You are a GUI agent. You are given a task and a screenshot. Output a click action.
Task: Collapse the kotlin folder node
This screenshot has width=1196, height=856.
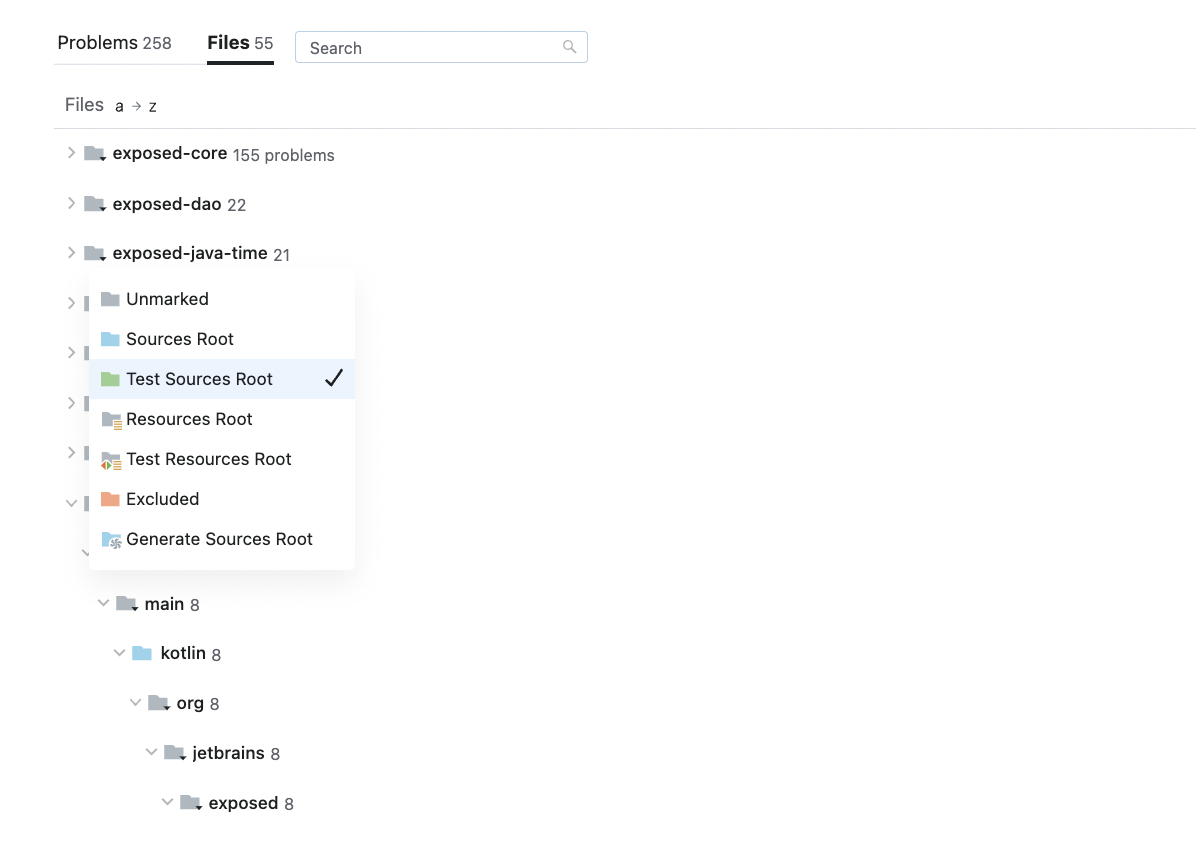(x=119, y=653)
